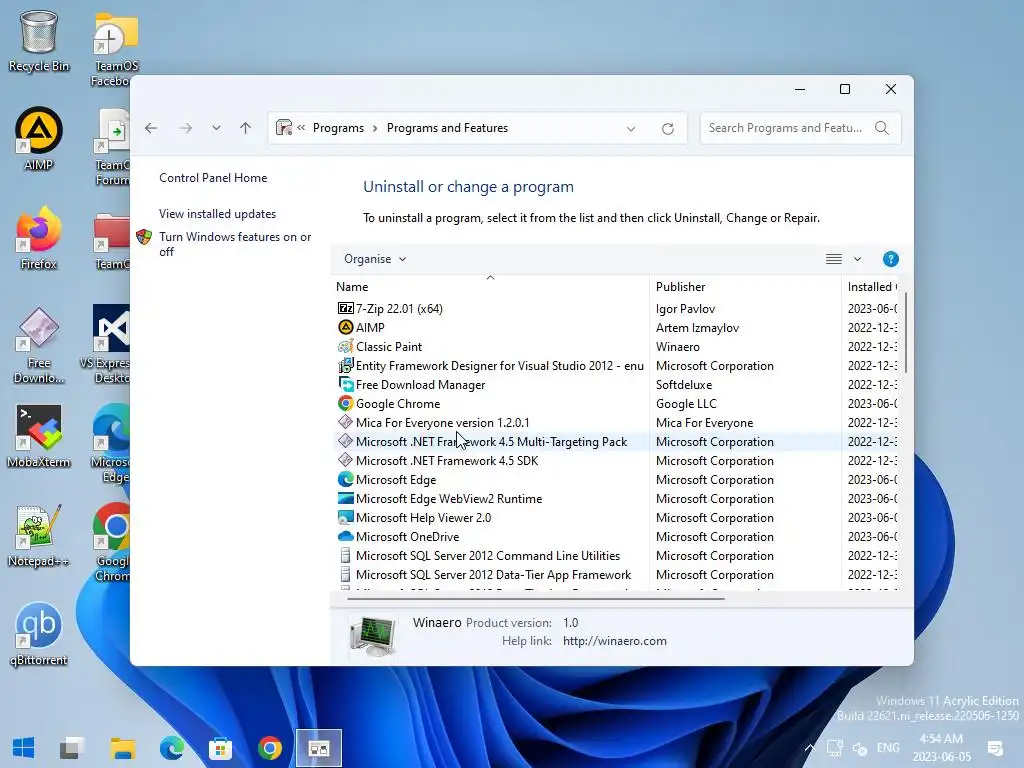Click the Artem Izmaylov publisher cell
Screen dimensions: 1024x768
point(697,328)
